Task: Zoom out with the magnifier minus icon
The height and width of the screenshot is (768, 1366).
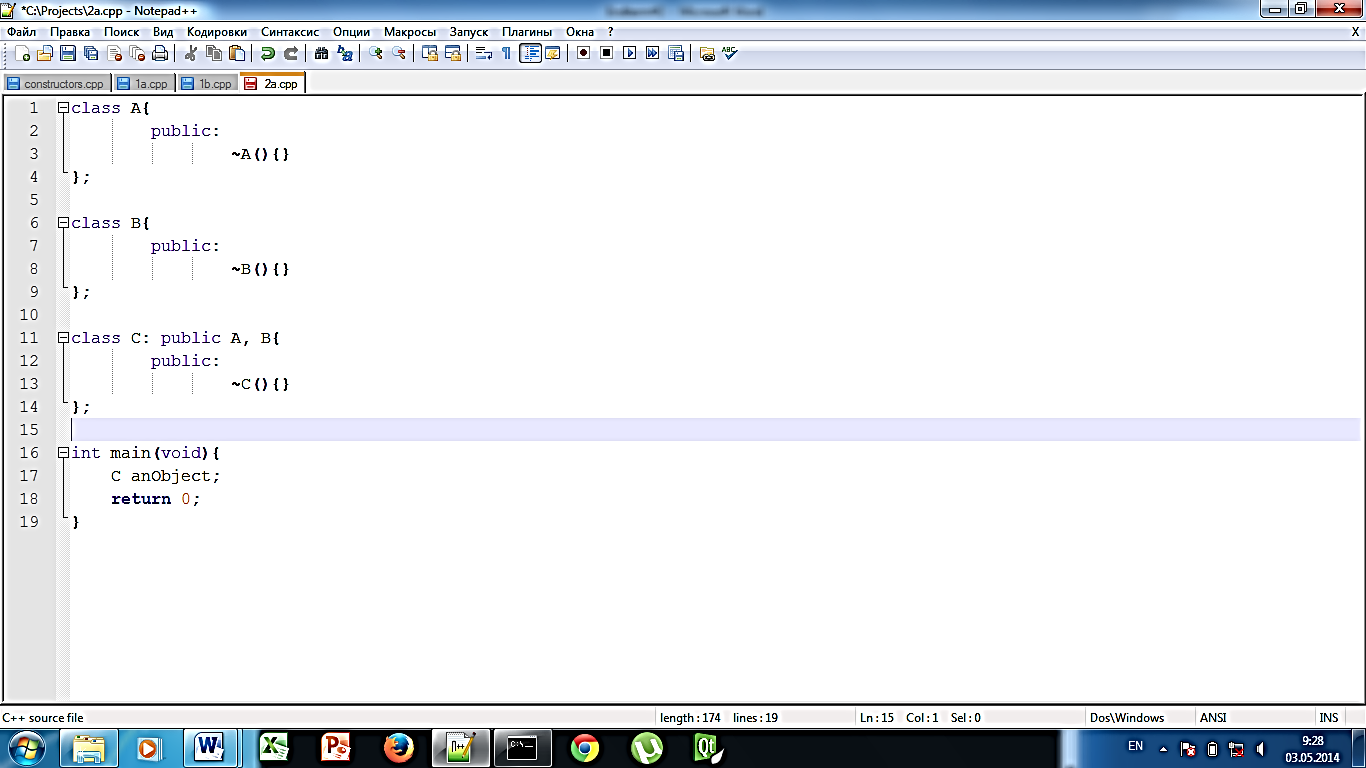Action: (398, 53)
